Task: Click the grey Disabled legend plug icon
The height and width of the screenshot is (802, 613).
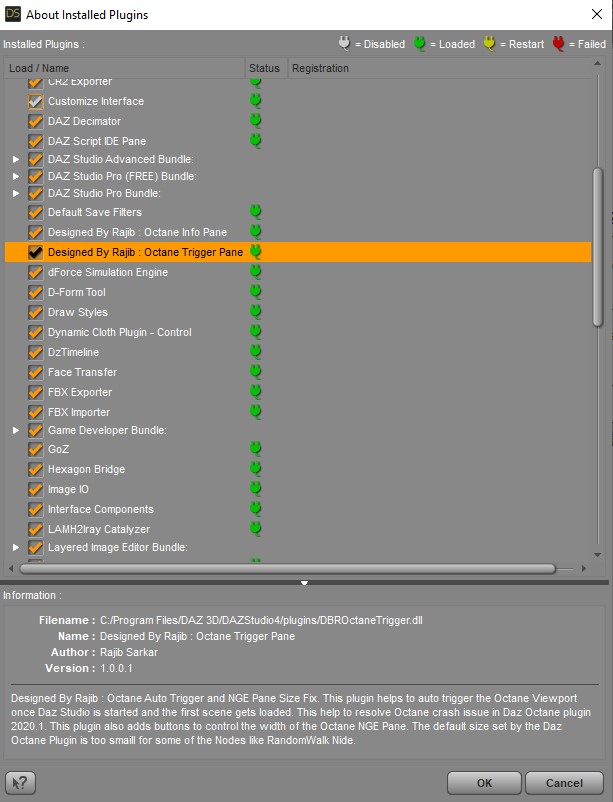Action: [x=344, y=43]
